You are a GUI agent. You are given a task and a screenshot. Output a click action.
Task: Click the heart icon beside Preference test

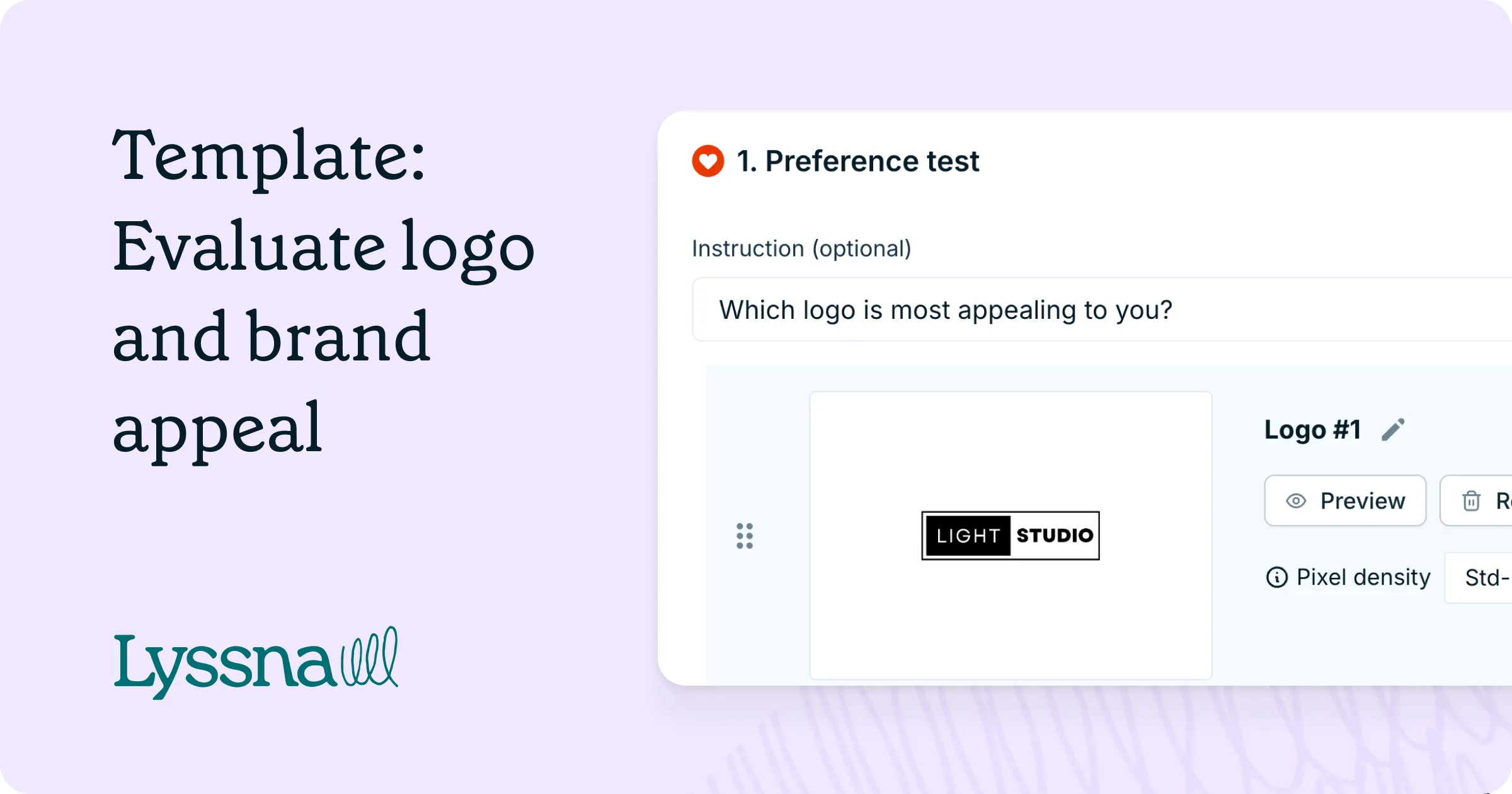click(707, 161)
